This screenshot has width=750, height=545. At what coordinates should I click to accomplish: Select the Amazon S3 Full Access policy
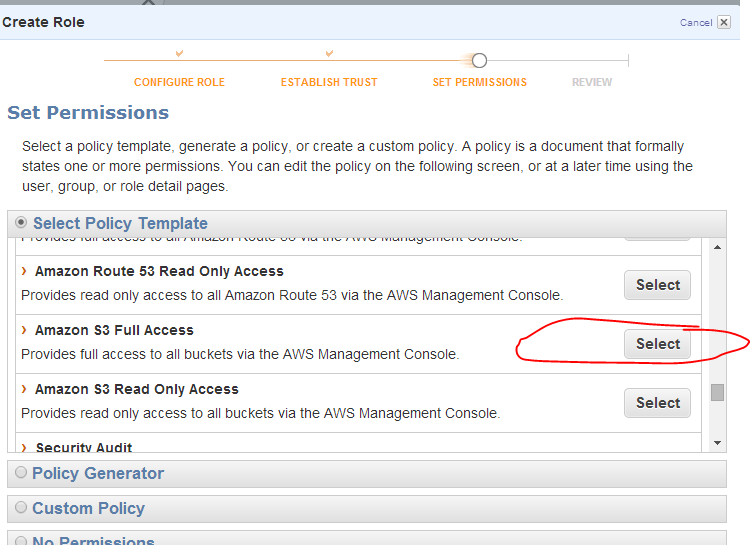click(657, 344)
